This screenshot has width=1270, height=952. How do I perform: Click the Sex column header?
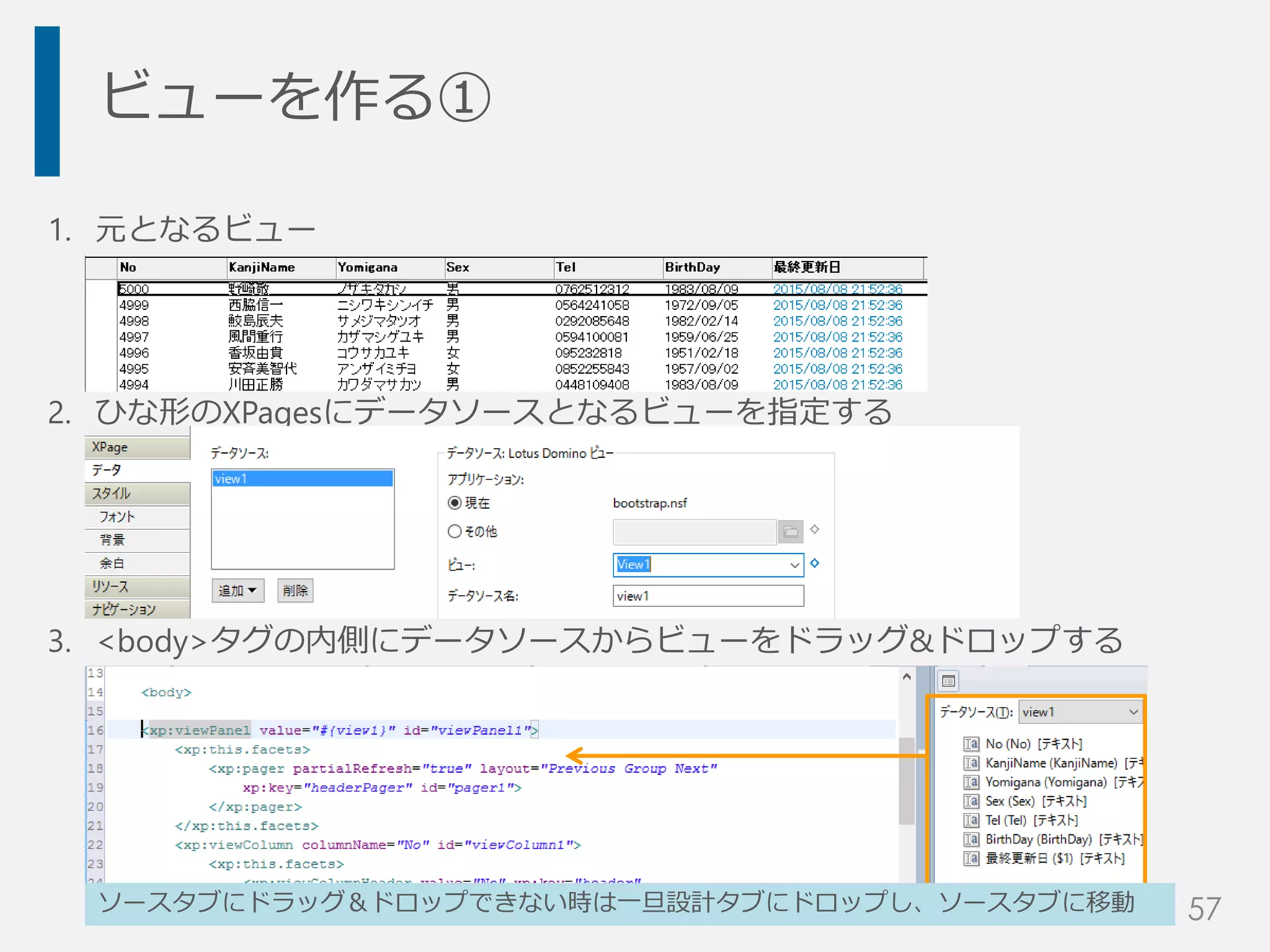point(499,268)
